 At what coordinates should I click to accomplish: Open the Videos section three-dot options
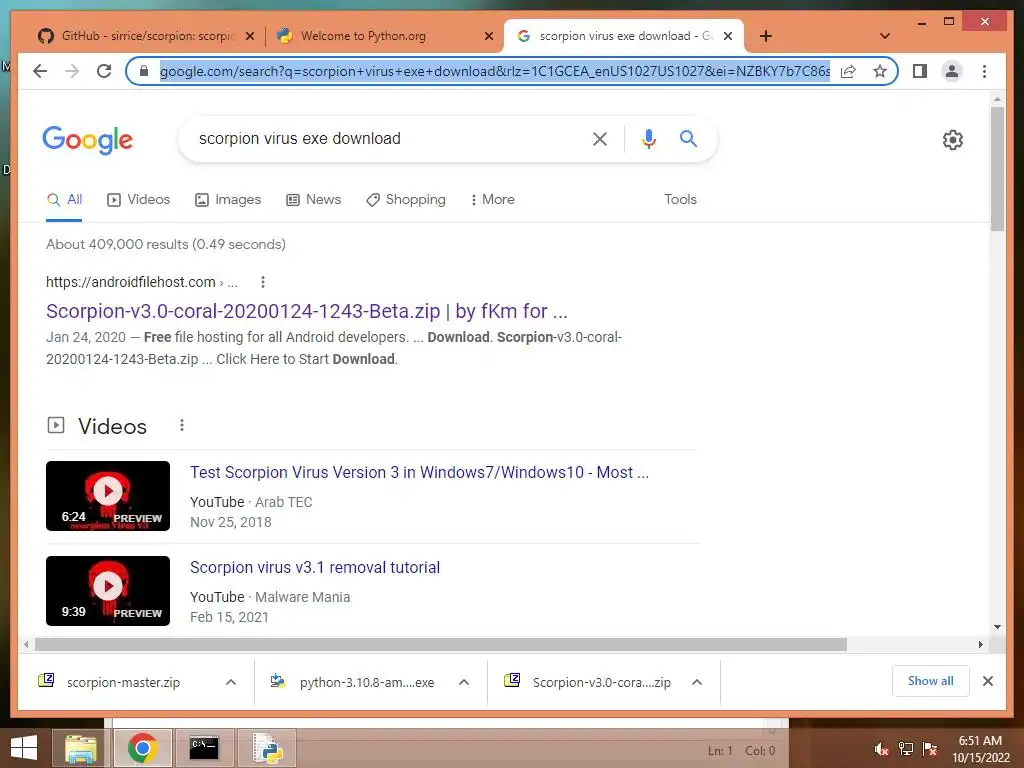tap(182, 426)
